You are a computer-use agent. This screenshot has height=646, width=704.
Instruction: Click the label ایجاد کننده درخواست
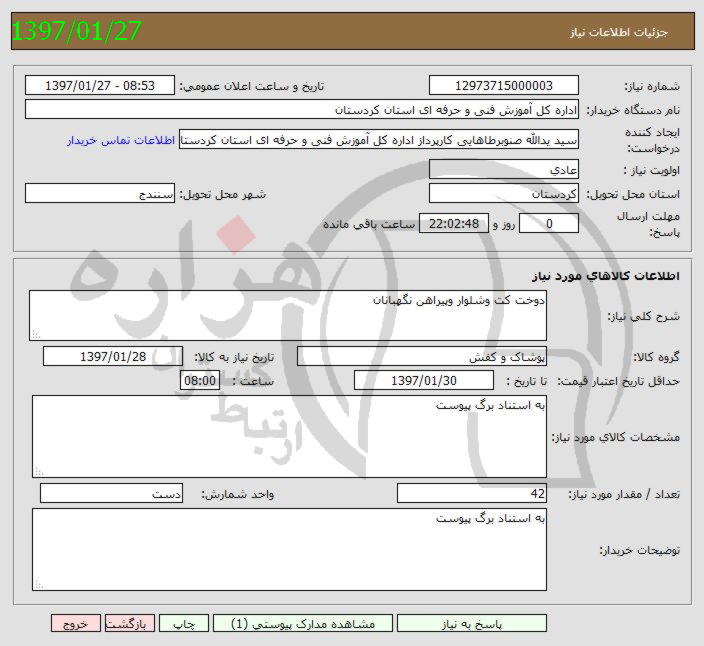pos(652,140)
